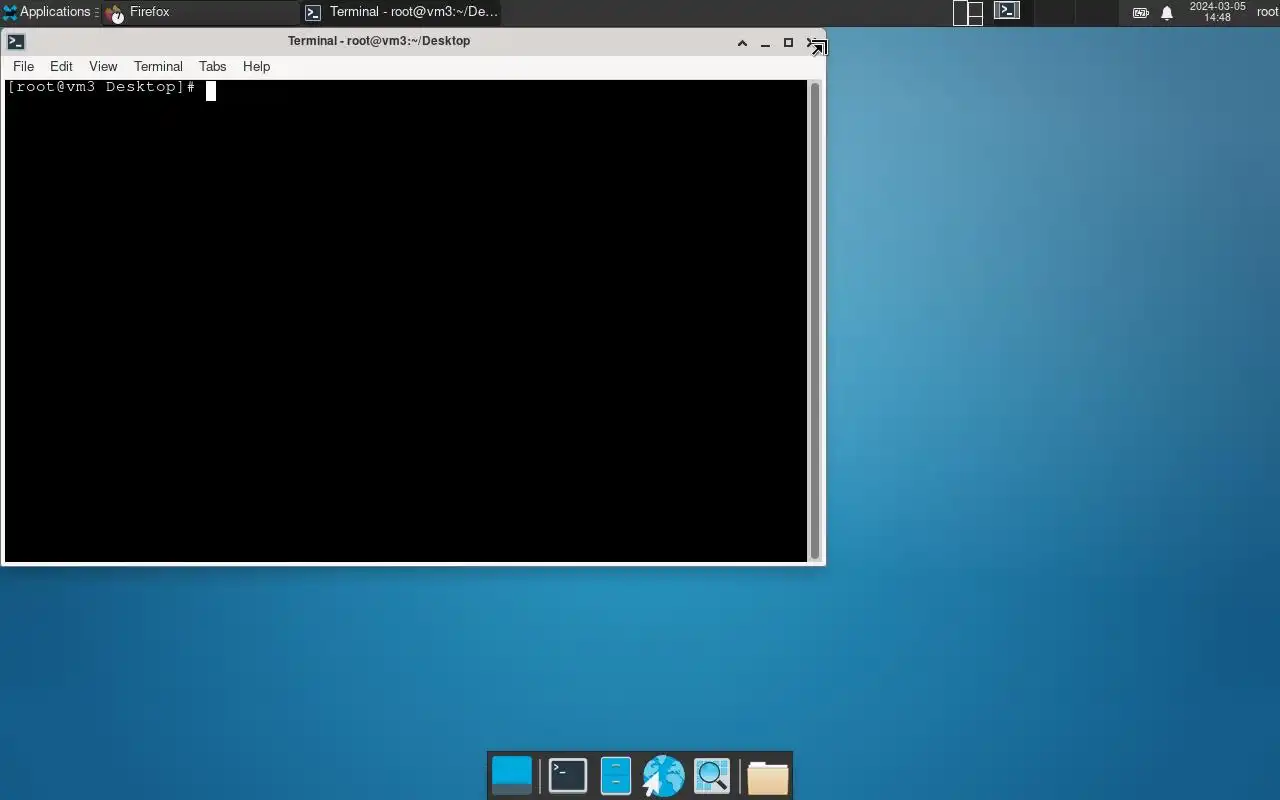The image size is (1280, 800).
Task: Open the View menu in Terminal
Action: (x=103, y=66)
